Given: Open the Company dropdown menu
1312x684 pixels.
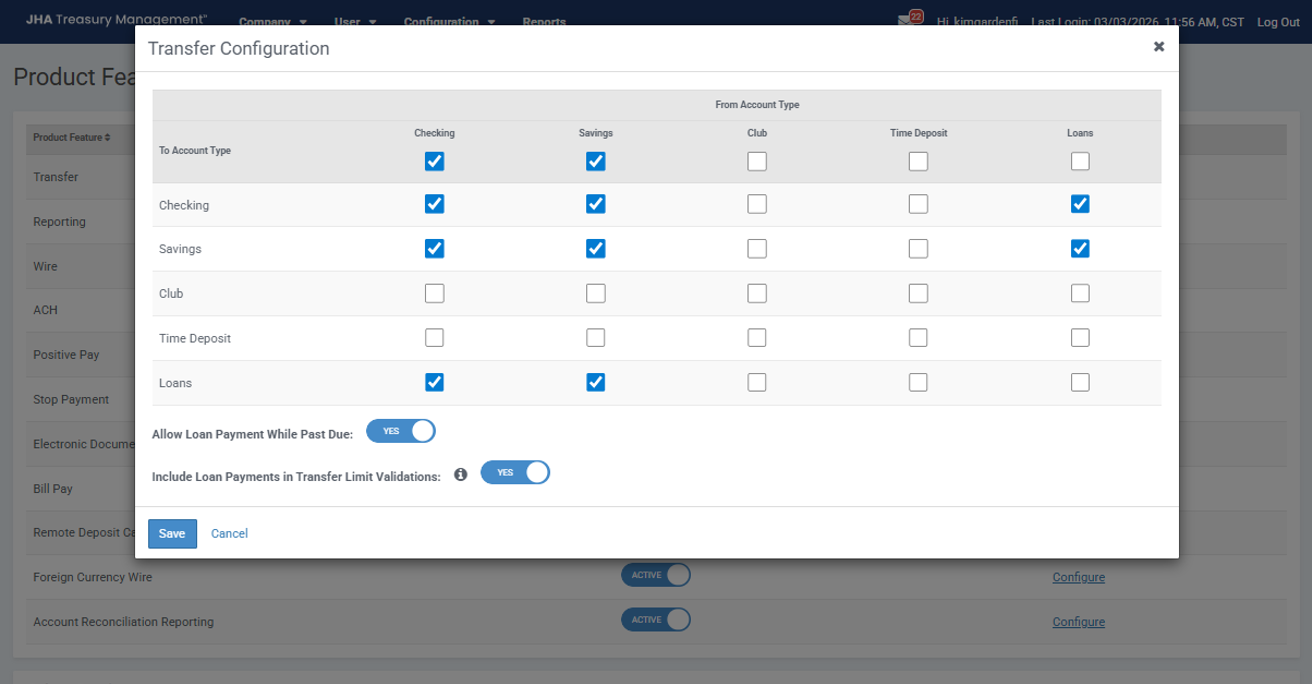Looking at the screenshot, I should [272, 22].
